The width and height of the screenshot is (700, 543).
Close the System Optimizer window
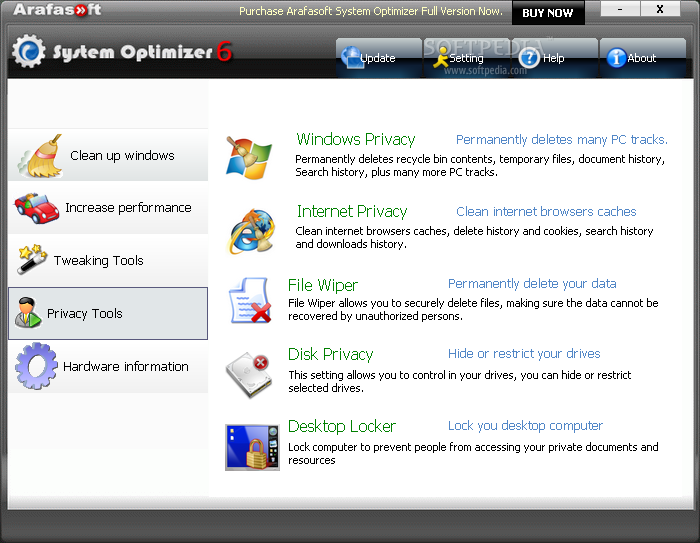(660, 9)
